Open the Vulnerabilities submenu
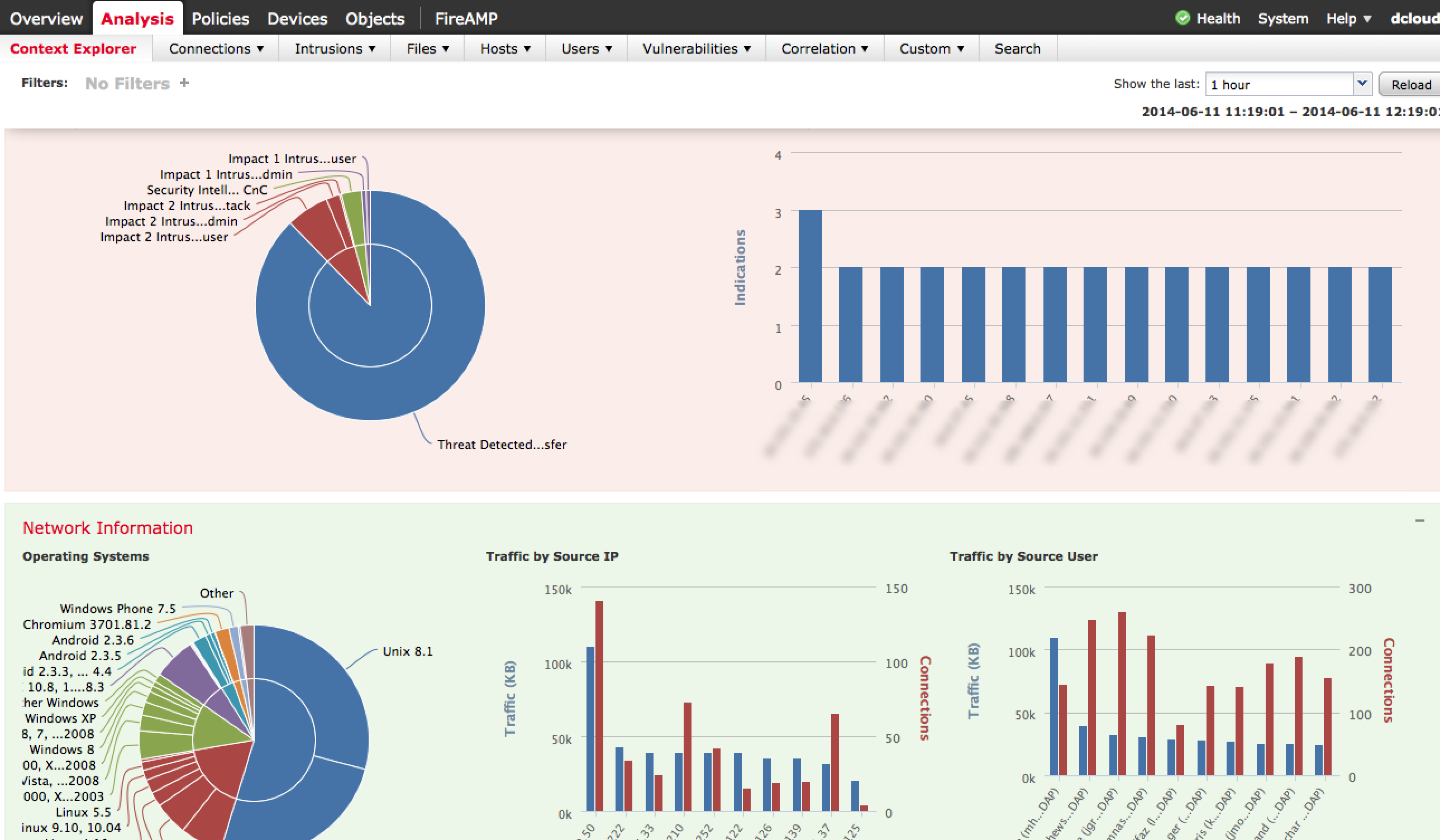 click(696, 49)
